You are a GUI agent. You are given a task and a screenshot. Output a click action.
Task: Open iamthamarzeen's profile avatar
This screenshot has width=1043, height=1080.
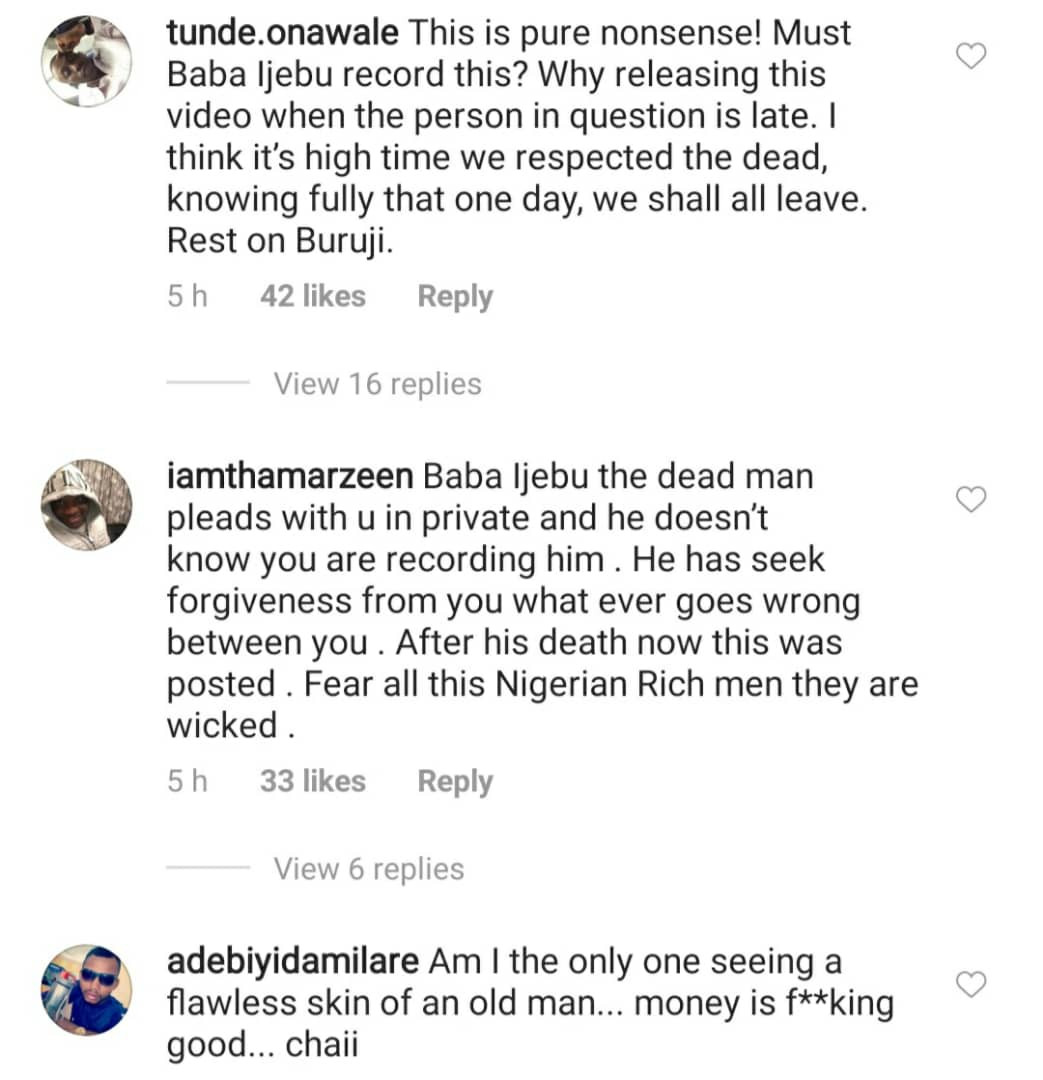[x=86, y=505]
